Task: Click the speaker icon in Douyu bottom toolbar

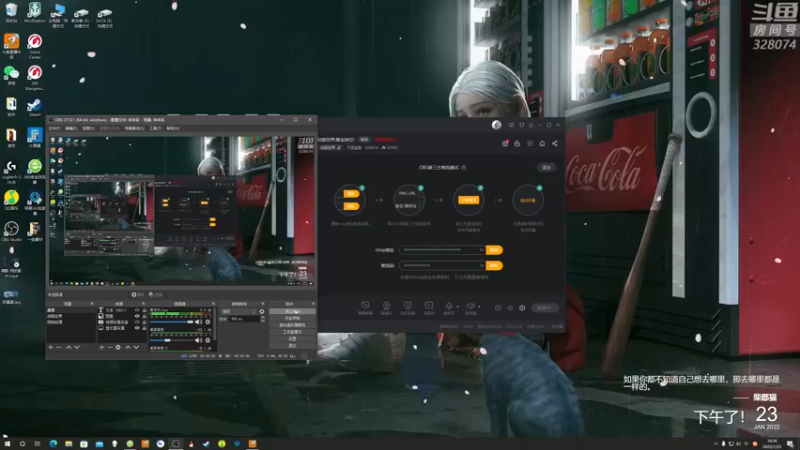Action: 470,306
